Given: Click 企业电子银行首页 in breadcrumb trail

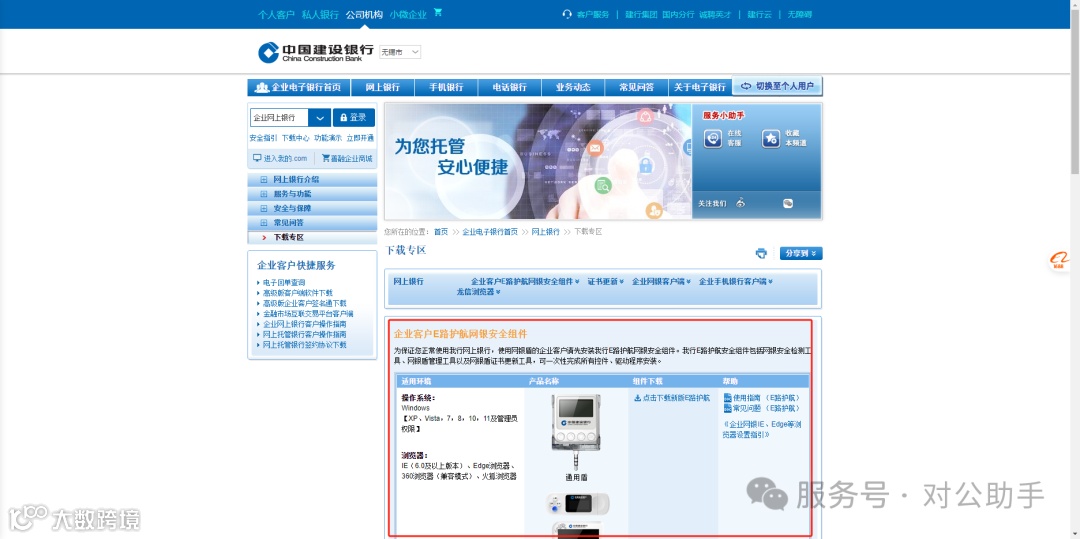Looking at the screenshot, I should pyautogui.click(x=490, y=232).
